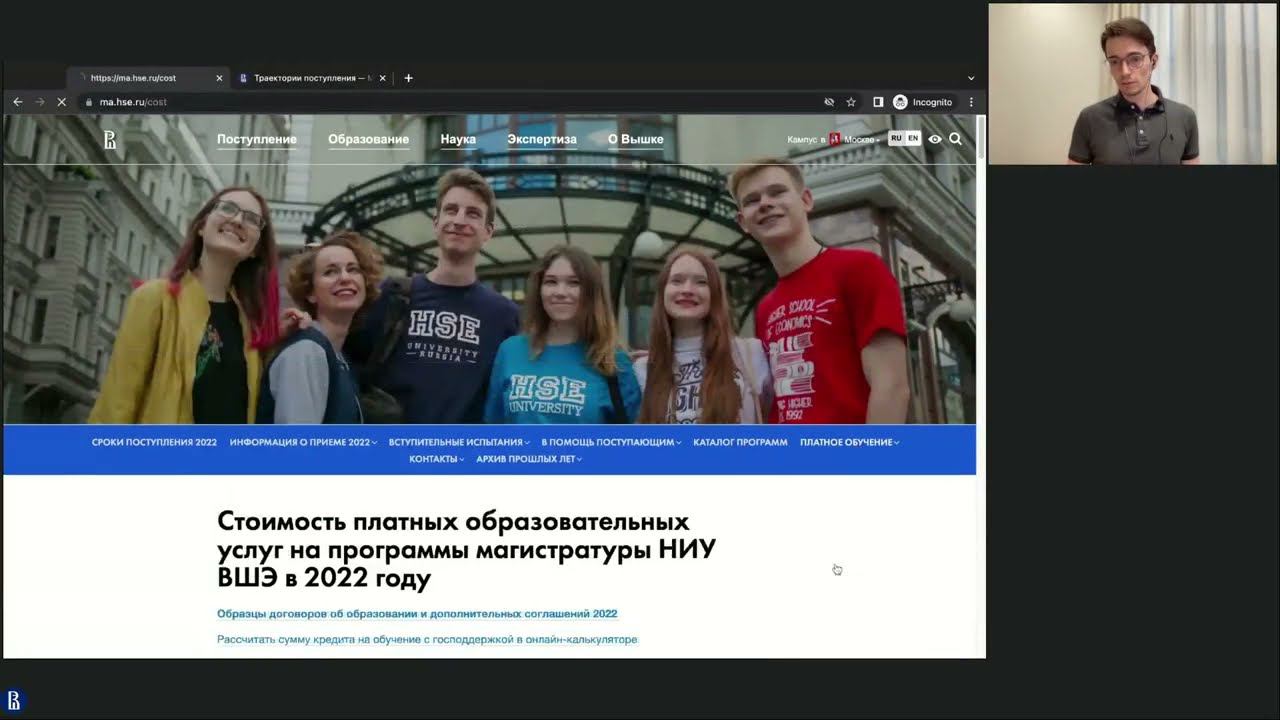Expand Контакты menu
Screen dimensions: 1280x720
[x=436, y=459]
